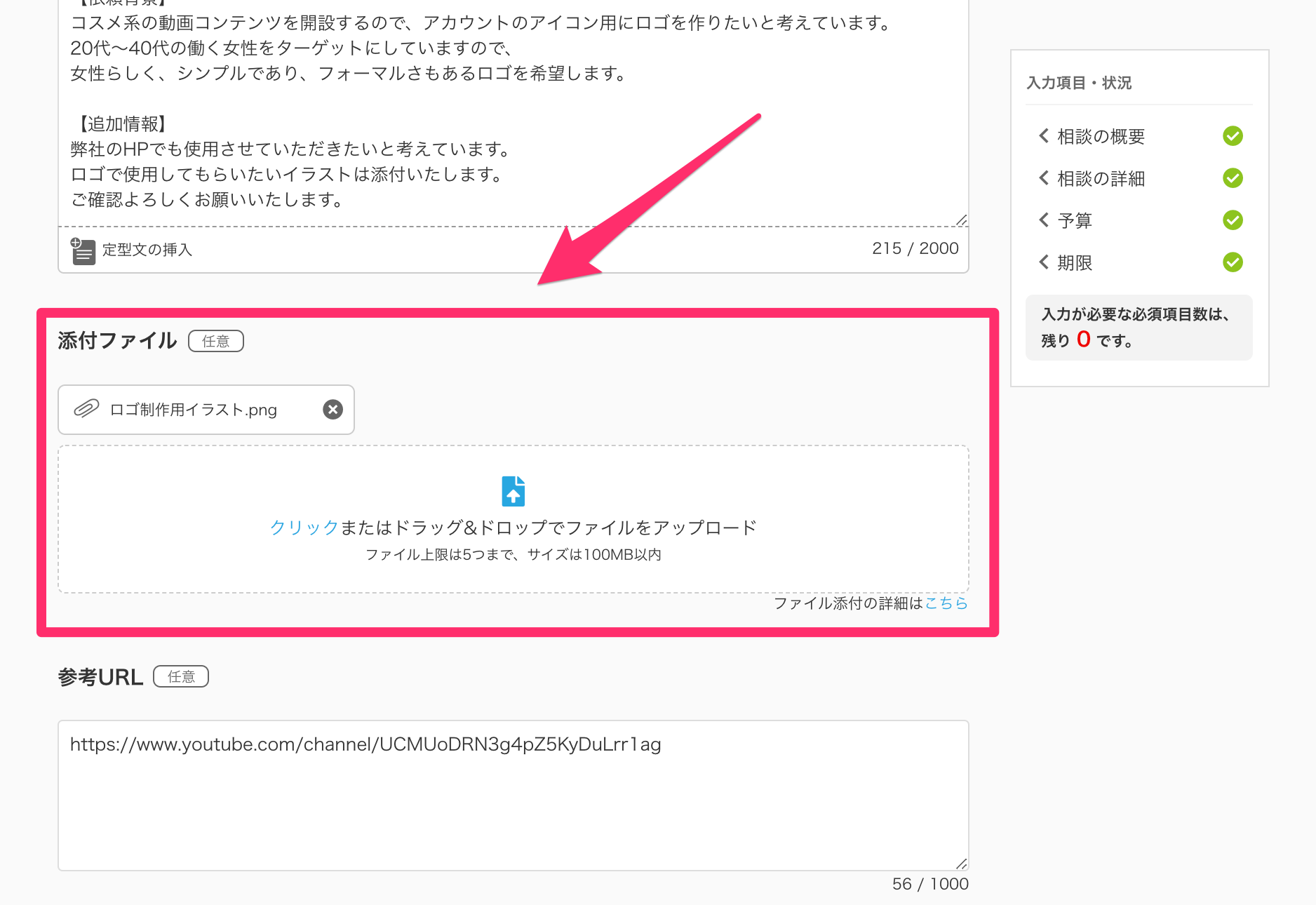Click the reference URL text field
This screenshot has height=905, width=1316.
click(513, 796)
